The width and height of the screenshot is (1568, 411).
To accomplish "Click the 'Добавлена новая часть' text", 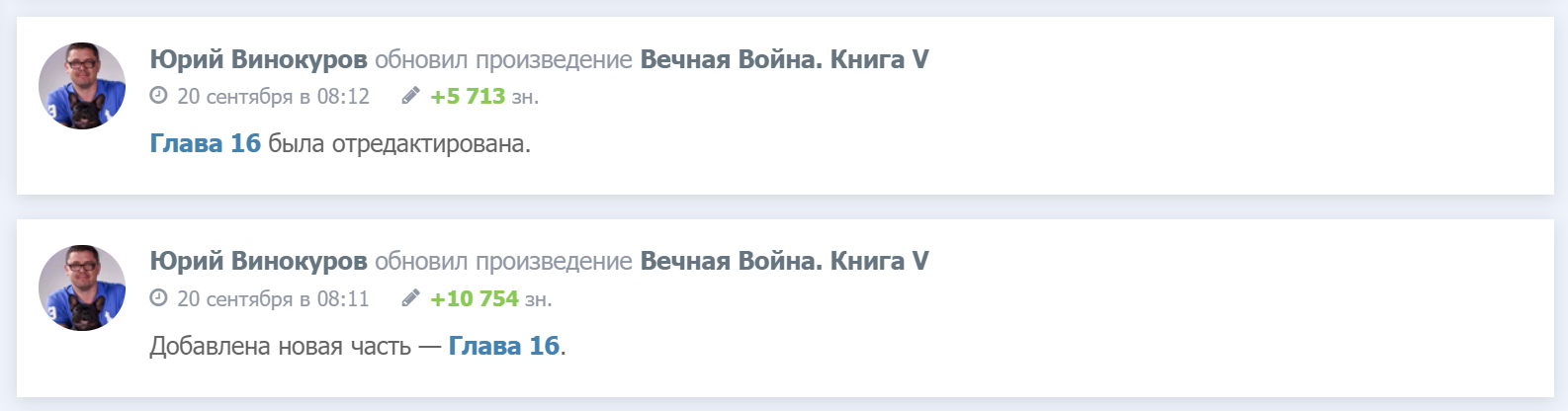I will 280,347.
